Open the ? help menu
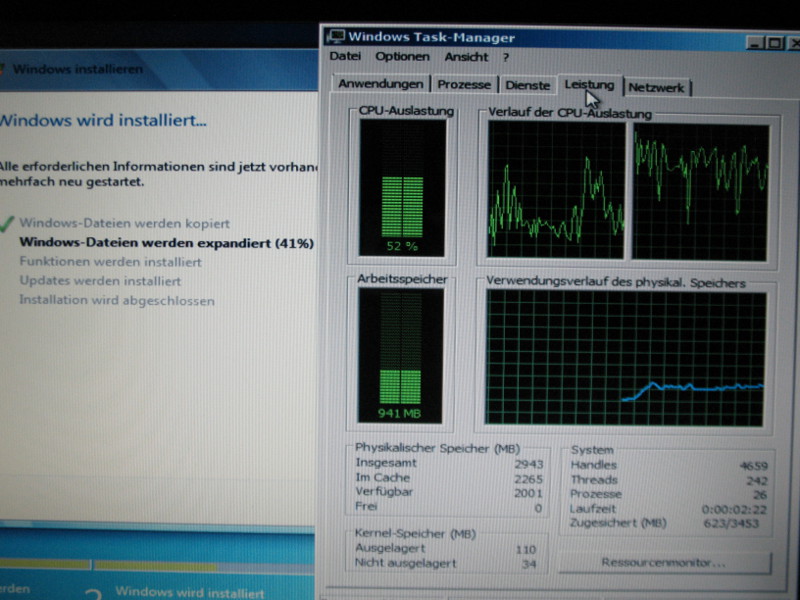 tap(506, 58)
